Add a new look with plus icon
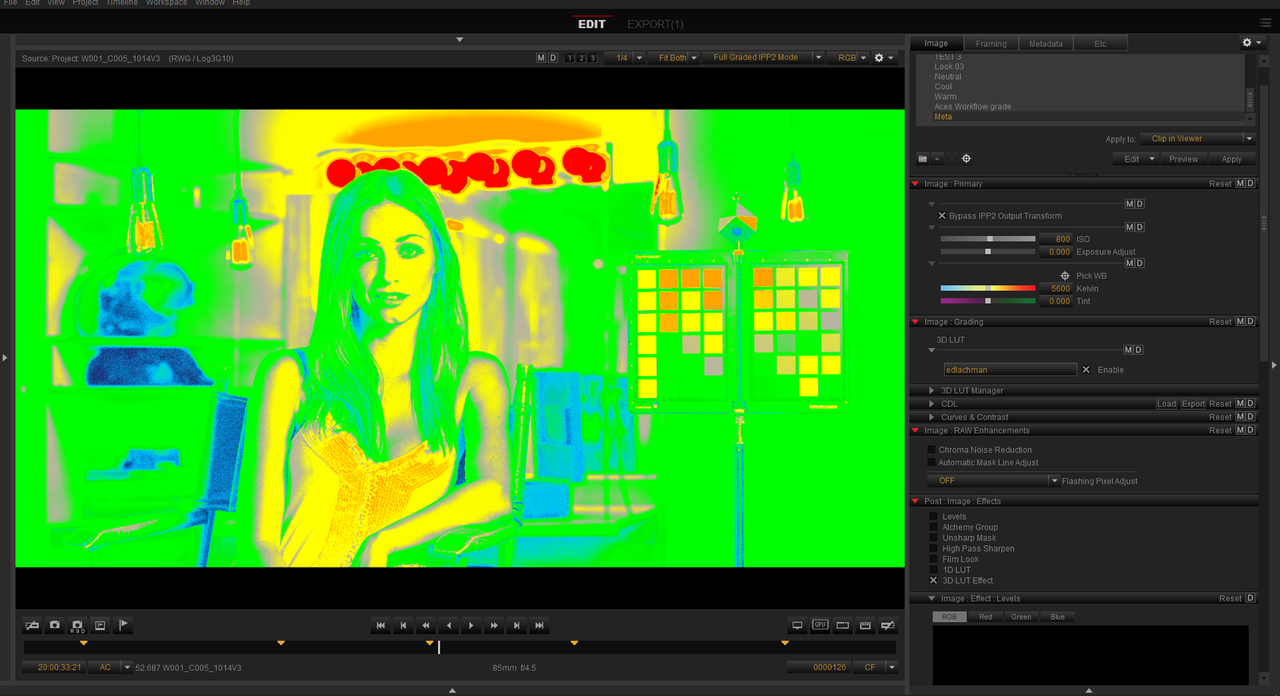This screenshot has width=1280, height=696. [937, 159]
